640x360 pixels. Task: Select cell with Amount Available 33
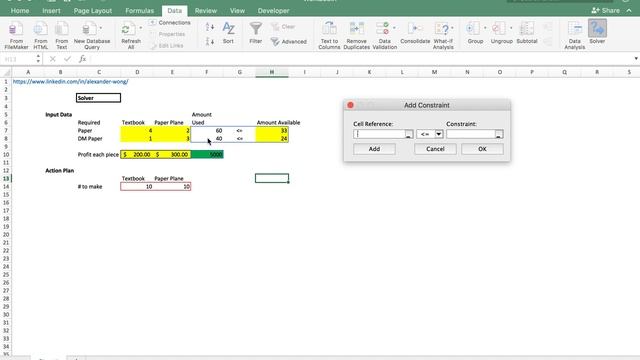(272, 131)
